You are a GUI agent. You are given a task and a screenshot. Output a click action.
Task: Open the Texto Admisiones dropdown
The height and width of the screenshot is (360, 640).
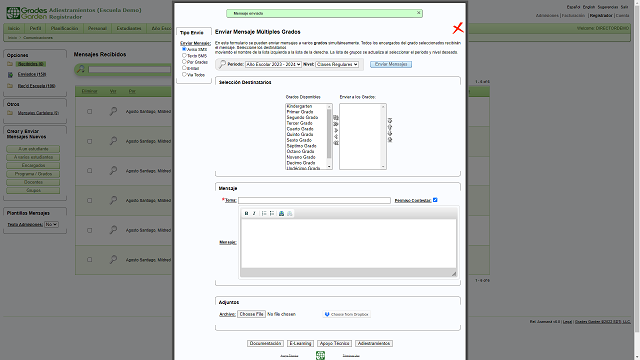pos(51,224)
